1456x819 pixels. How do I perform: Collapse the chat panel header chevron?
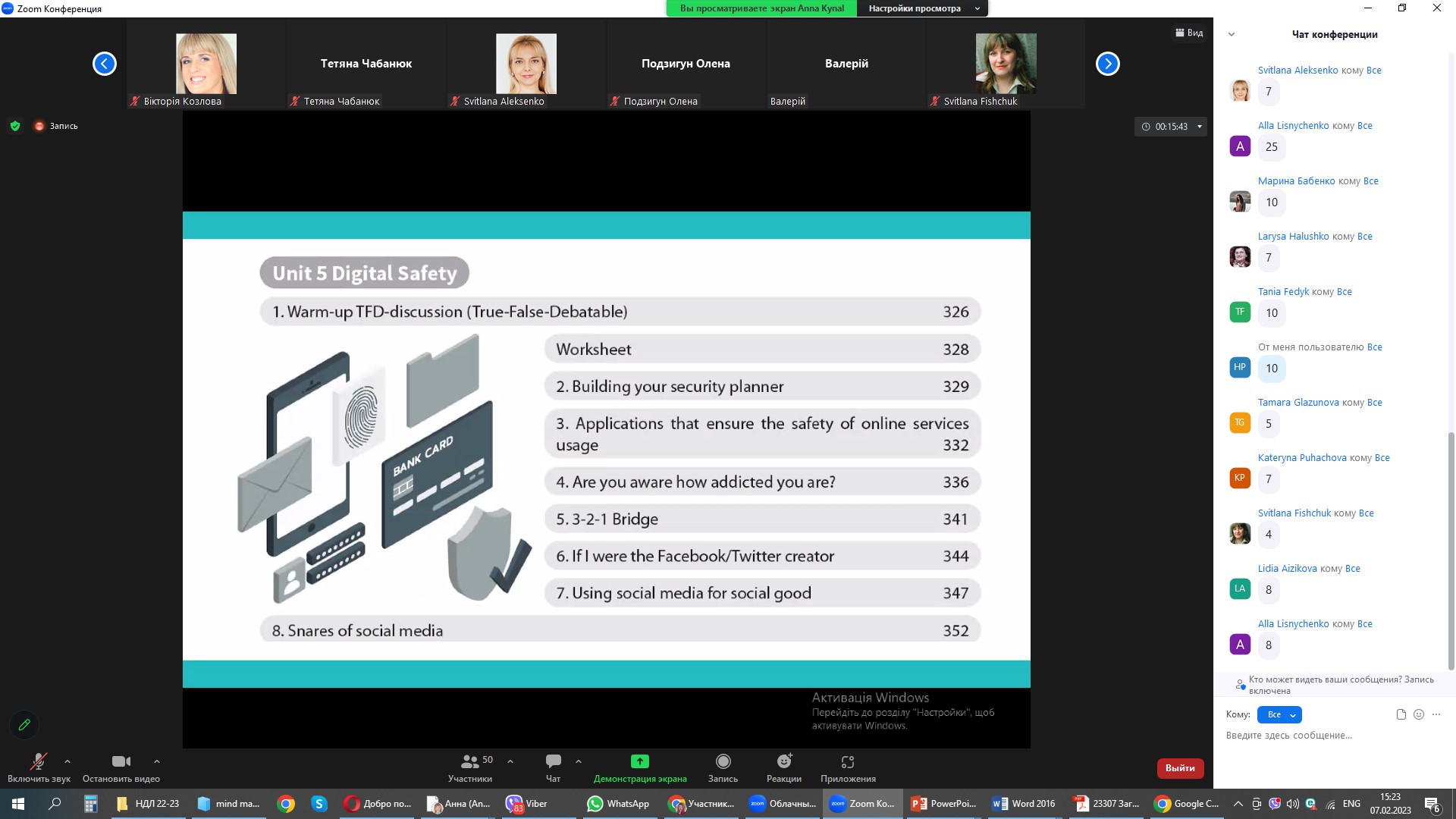(x=1232, y=34)
